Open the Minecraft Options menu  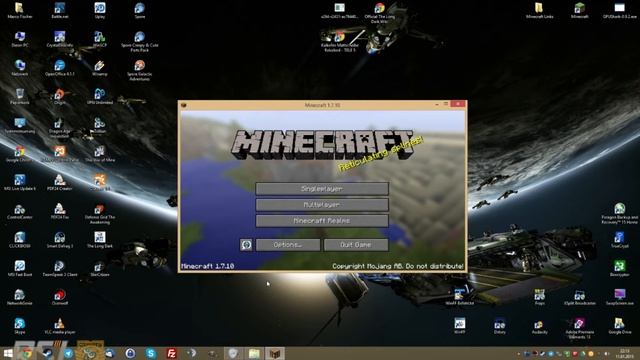(x=288, y=245)
